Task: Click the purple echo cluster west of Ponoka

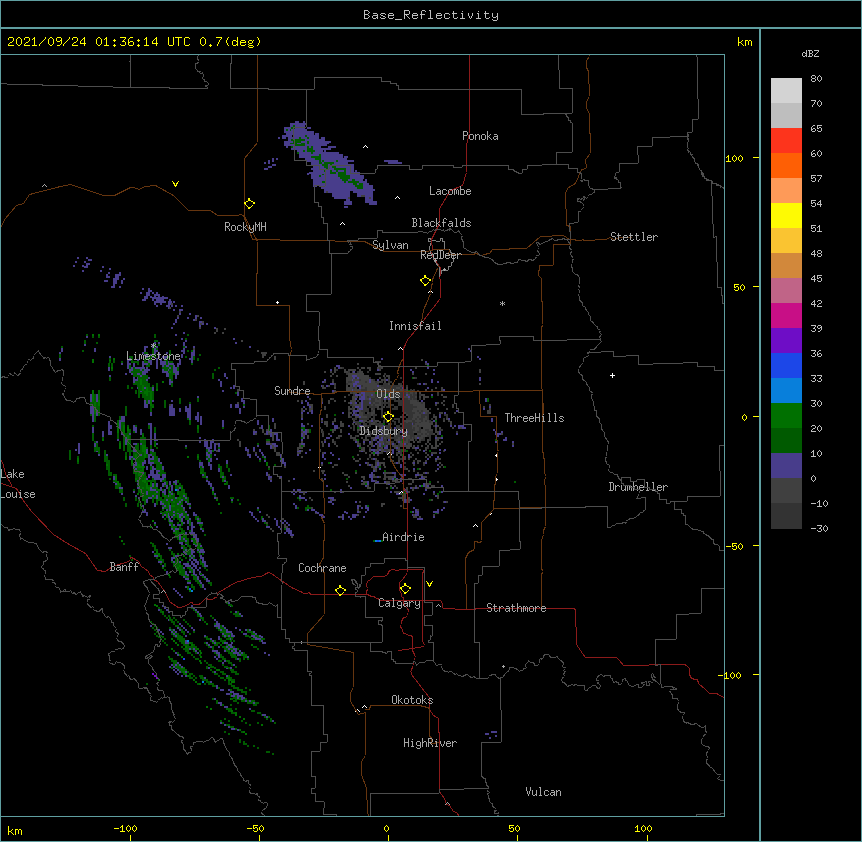Action: [329, 163]
